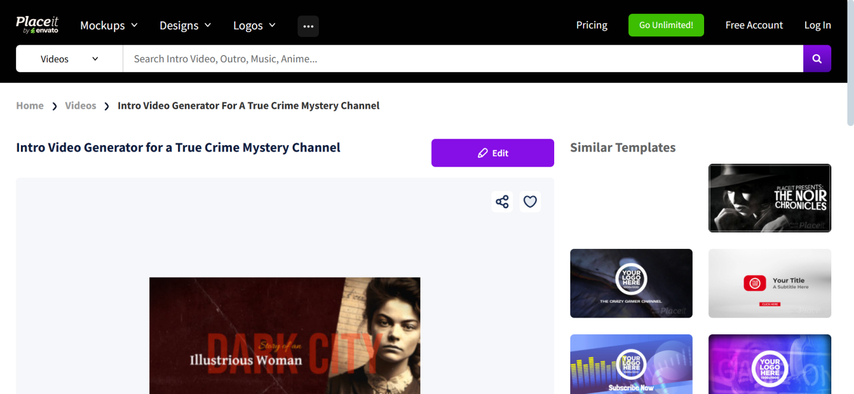Image resolution: width=854 pixels, height=394 pixels.
Task: Expand the Logos menu
Action: 254,26
